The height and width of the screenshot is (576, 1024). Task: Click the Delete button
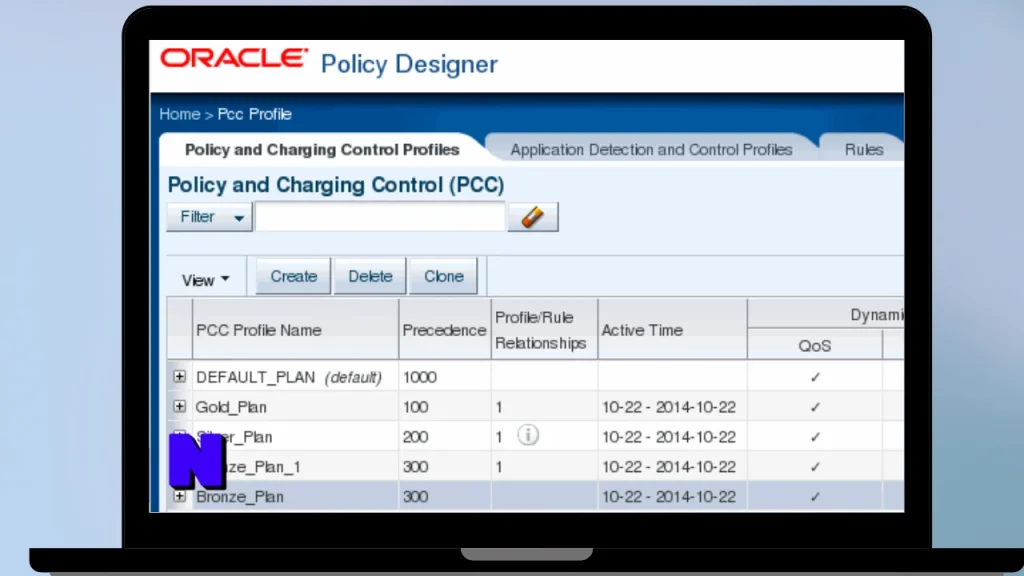pyautogui.click(x=370, y=276)
